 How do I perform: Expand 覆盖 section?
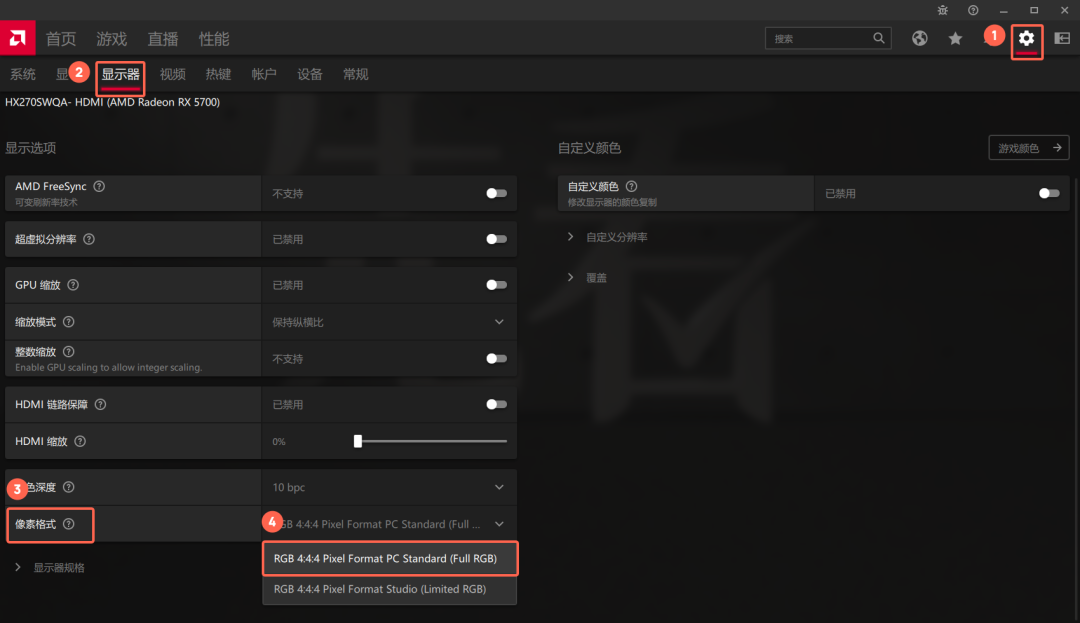tap(587, 277)
